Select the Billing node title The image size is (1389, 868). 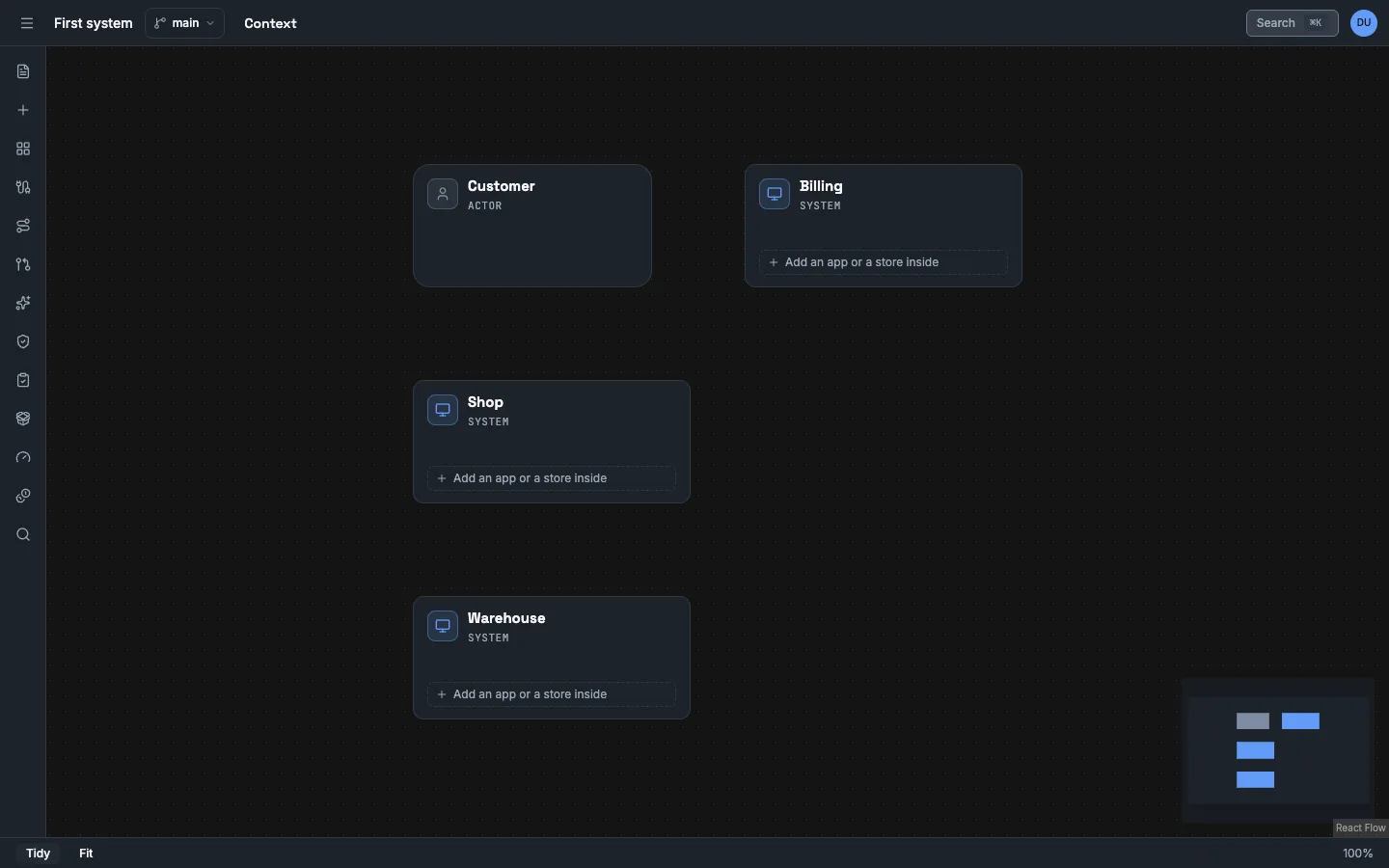(821, 186)
